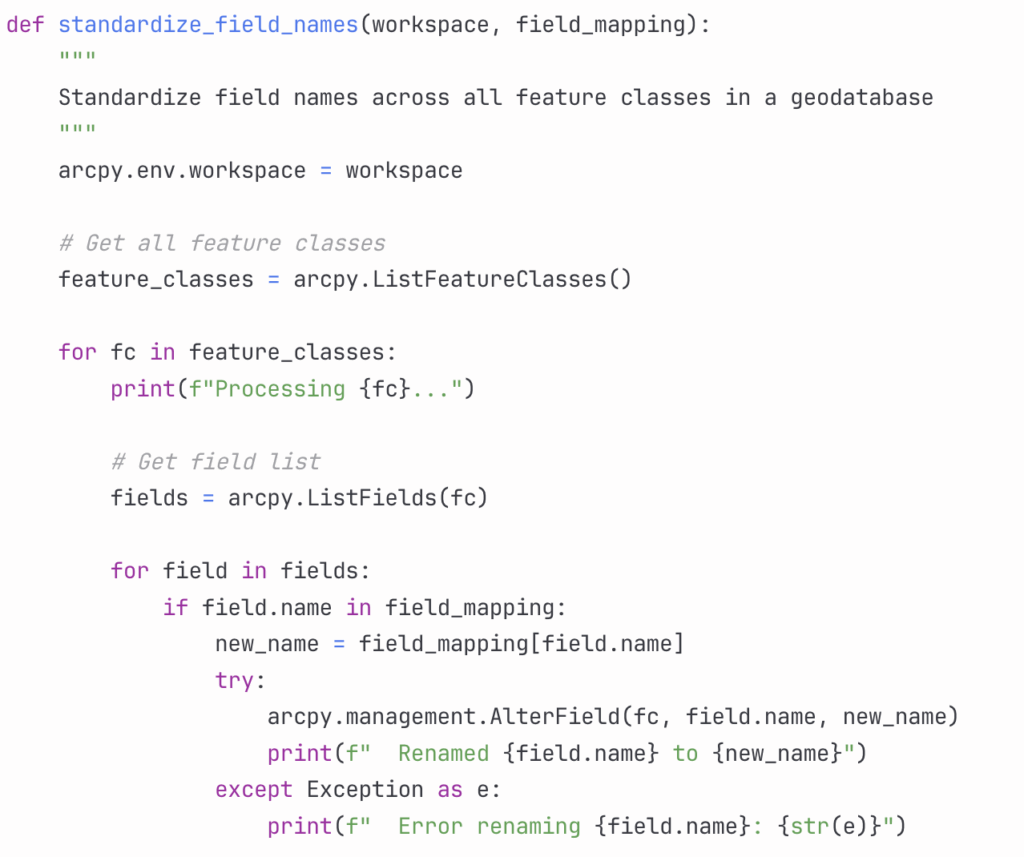
Task: Click the print Error renaming statement
Action: point(586,826)
